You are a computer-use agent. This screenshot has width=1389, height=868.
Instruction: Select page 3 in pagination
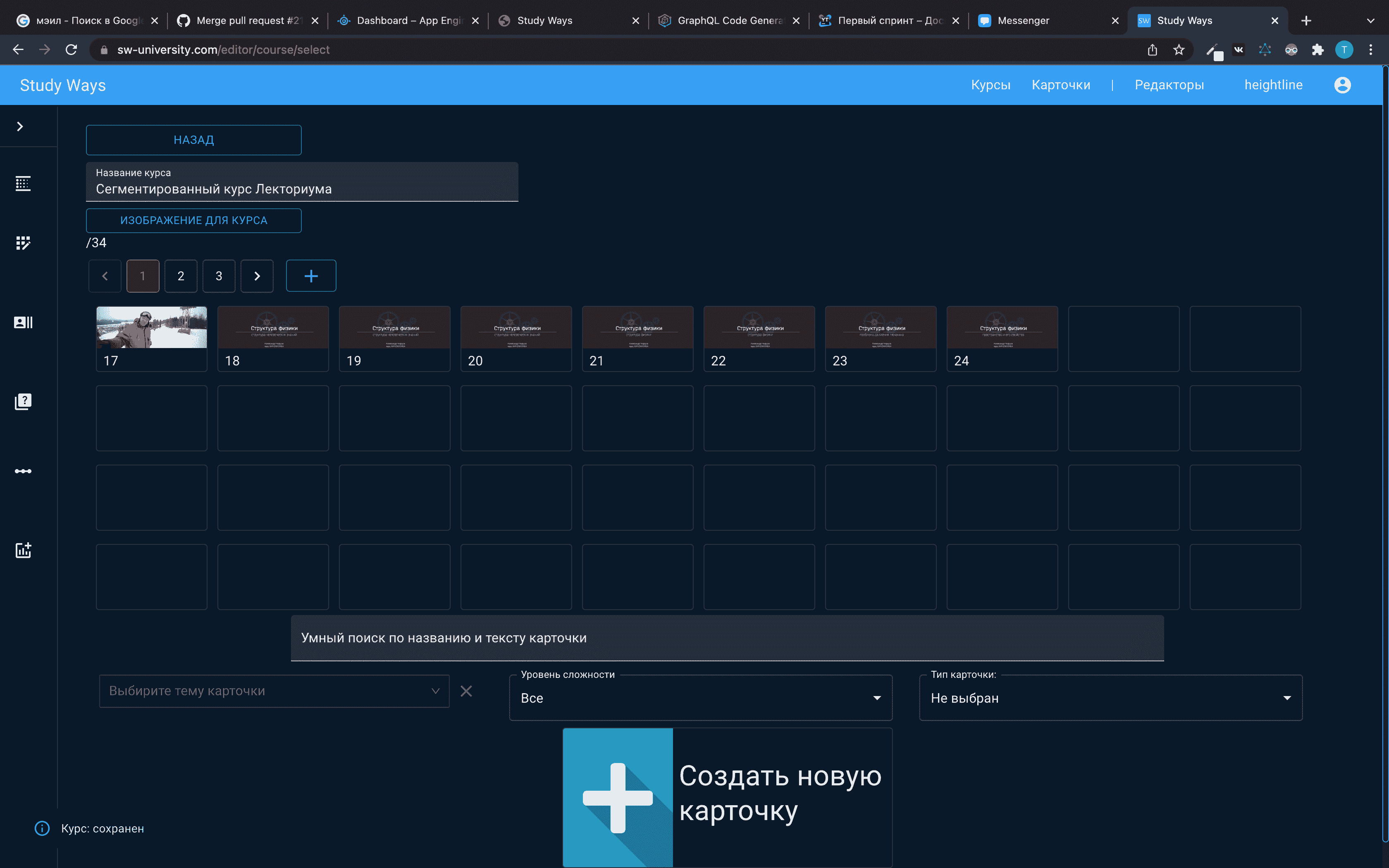[x=219, y=276]
